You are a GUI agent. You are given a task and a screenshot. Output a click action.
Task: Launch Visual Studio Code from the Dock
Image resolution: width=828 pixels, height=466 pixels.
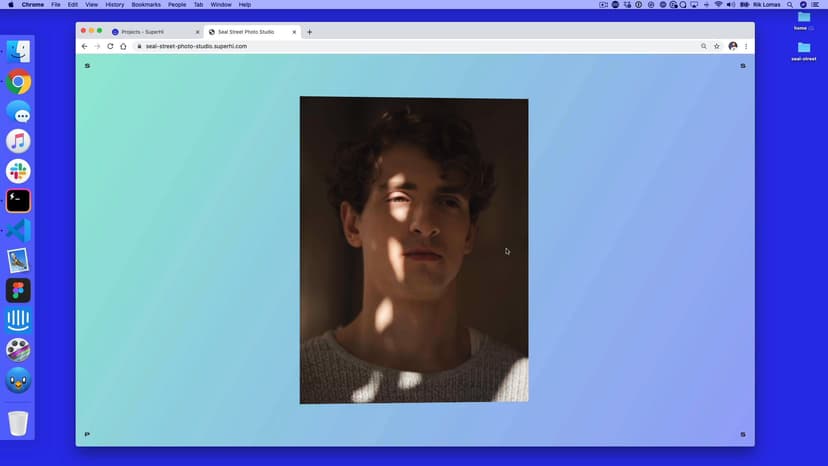18,231
